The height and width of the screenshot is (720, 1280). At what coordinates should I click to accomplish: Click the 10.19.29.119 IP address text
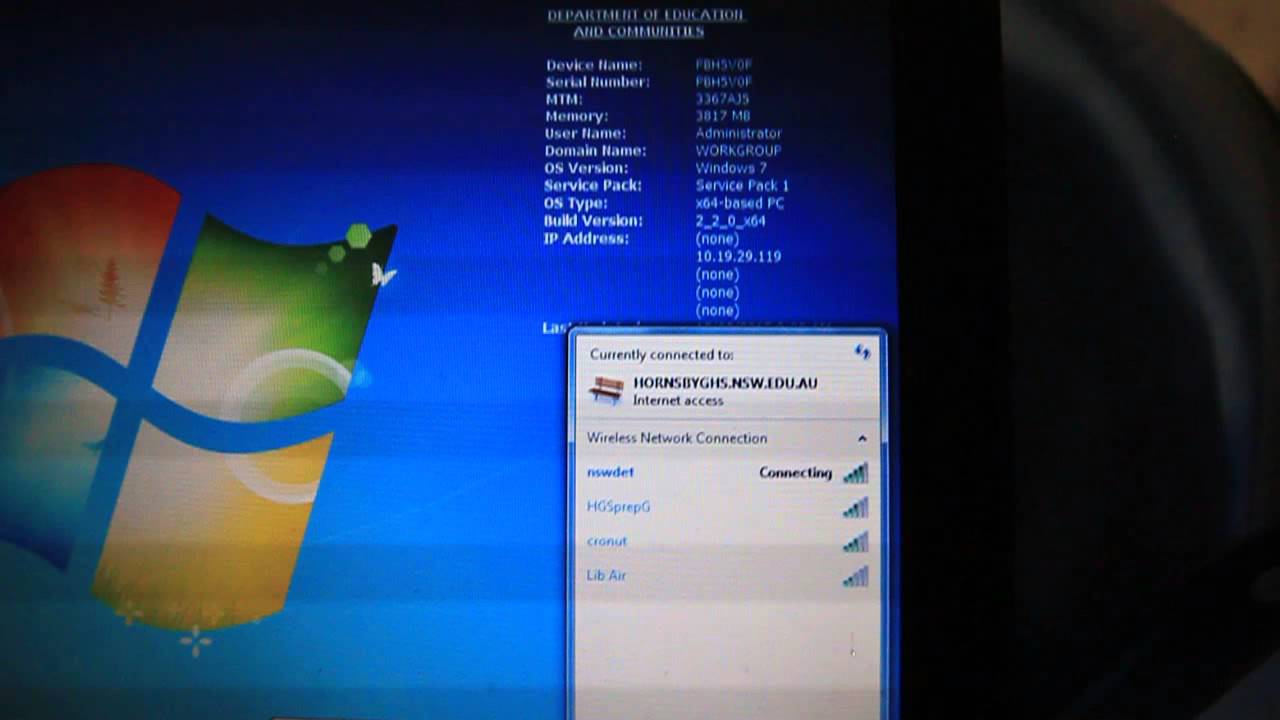coord(738,256)
